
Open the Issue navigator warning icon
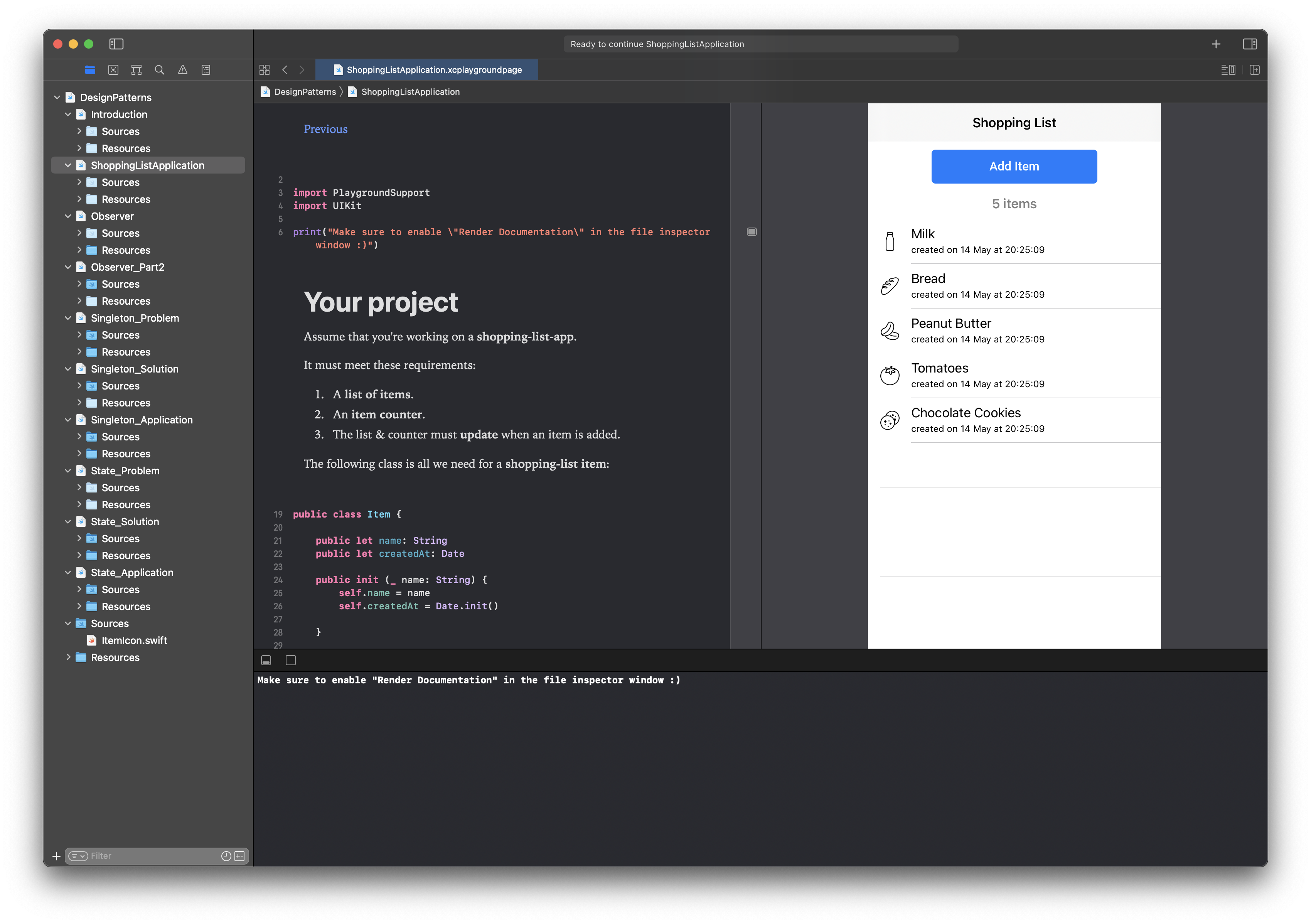point(183,70)
